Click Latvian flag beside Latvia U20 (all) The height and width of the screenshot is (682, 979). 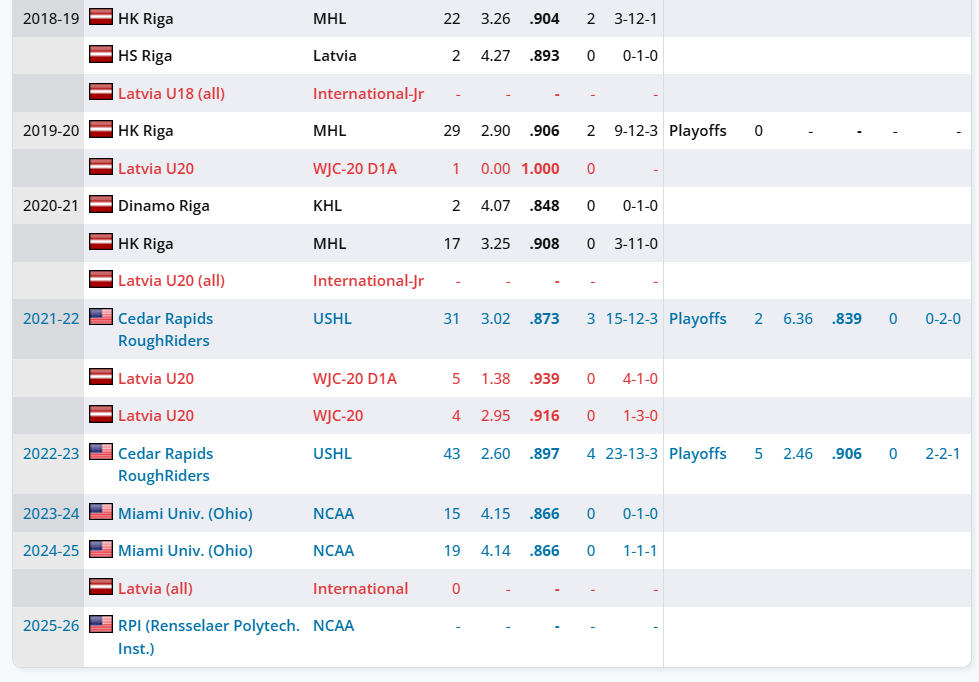101,279
